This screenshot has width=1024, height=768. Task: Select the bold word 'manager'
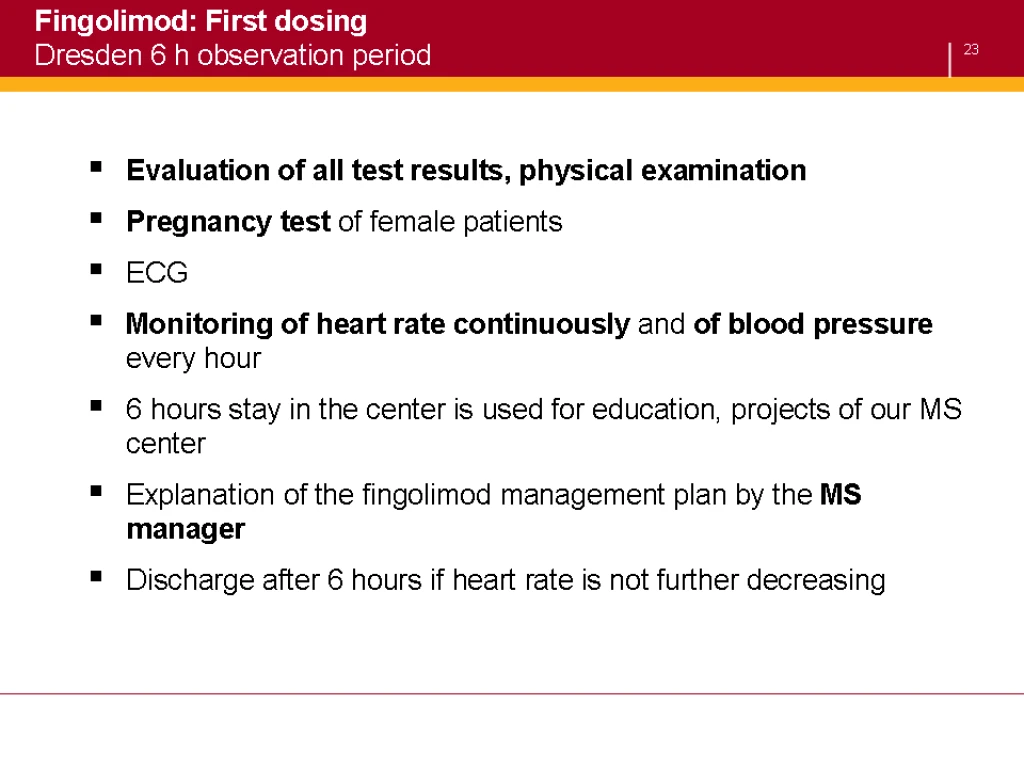click(x=185, y=530)
